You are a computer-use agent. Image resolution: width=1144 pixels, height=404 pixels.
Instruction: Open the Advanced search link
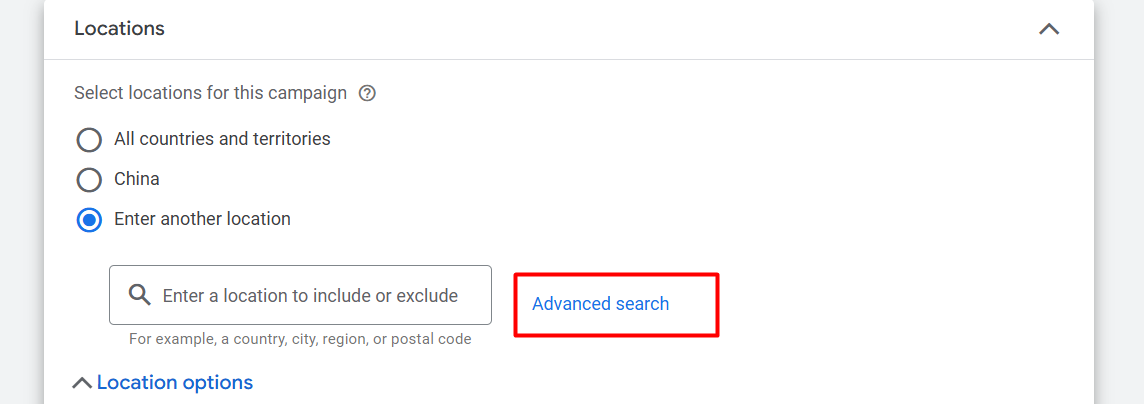click(x=600, y=304)
